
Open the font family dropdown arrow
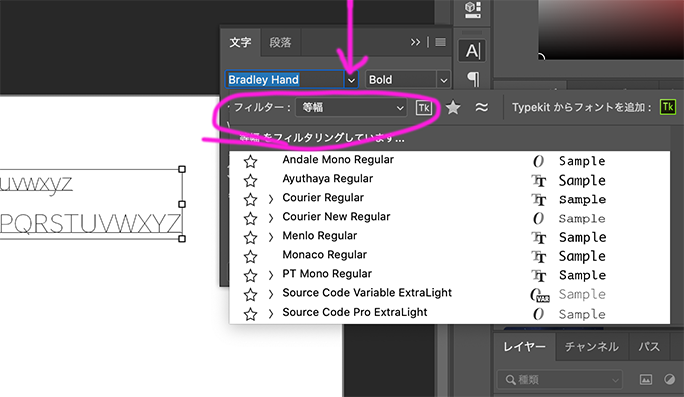point(351,80)
